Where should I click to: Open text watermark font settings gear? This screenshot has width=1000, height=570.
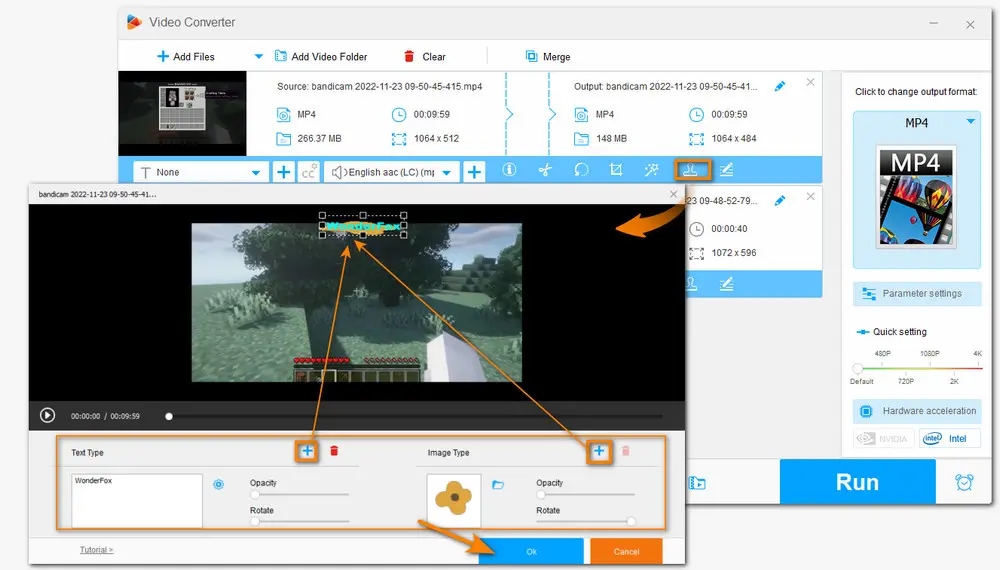point(218,485)
